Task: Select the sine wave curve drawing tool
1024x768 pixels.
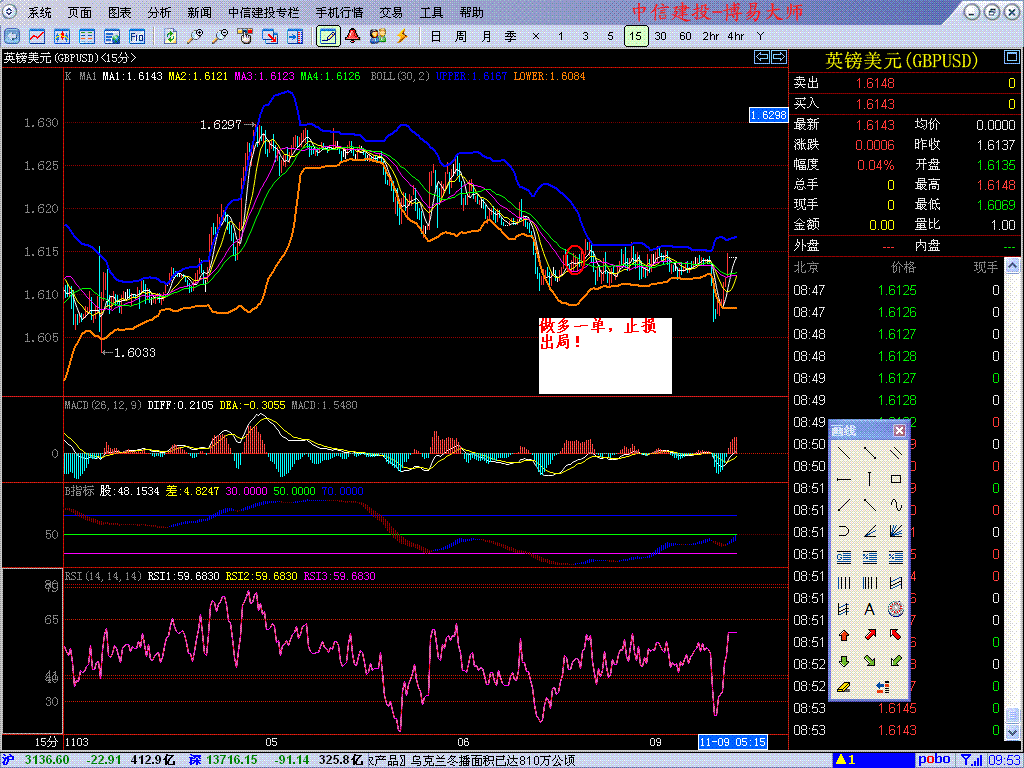Action: [895, 504]
